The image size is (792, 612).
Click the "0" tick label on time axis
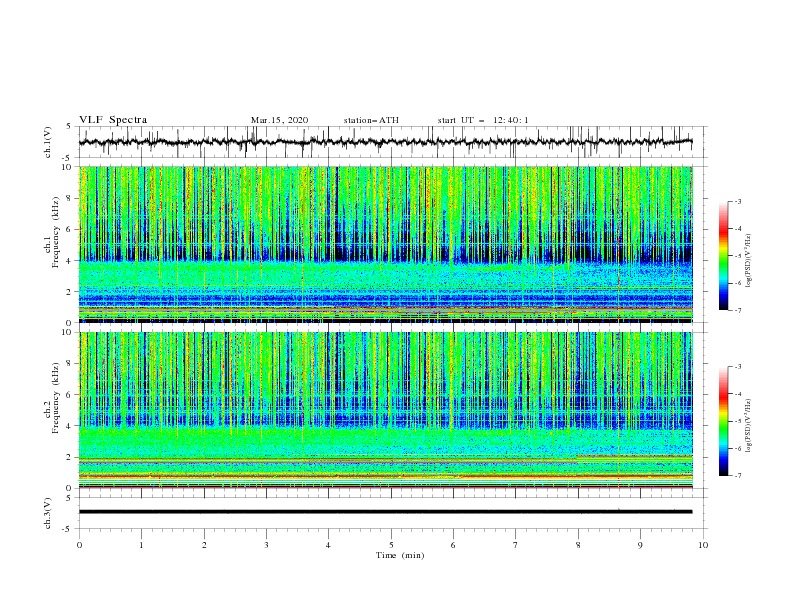tap(79, 545)
